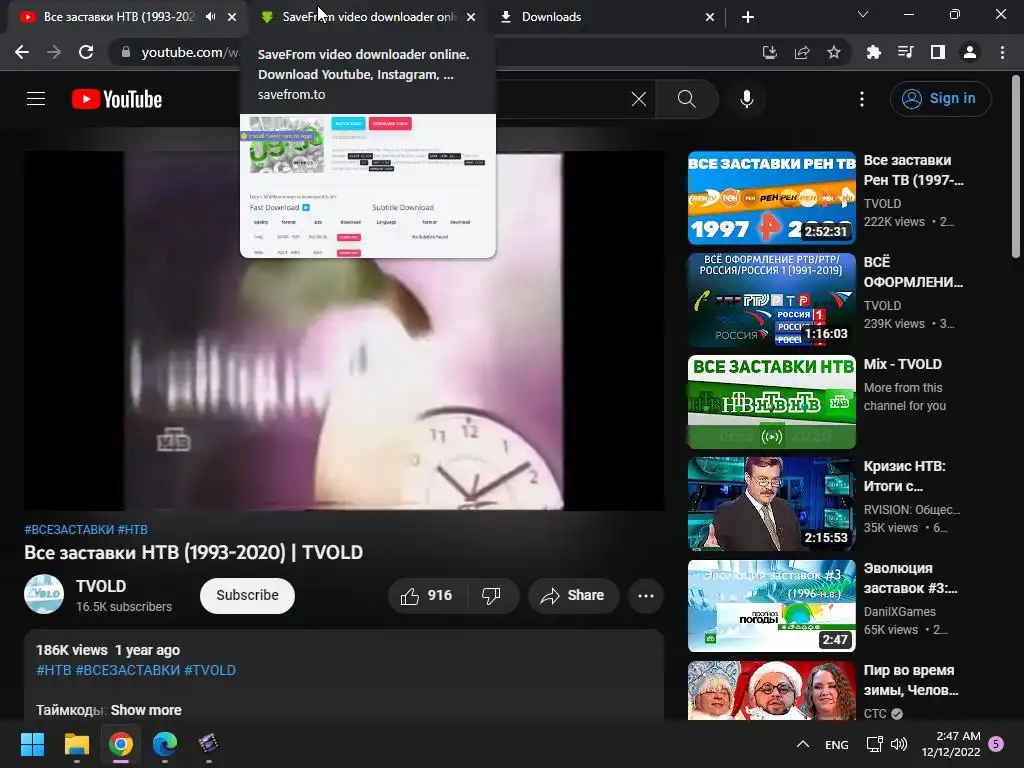The width and height of the screenshot is (1024, 768).
Task: Go forward in browser history
Action: pos(54,52)
